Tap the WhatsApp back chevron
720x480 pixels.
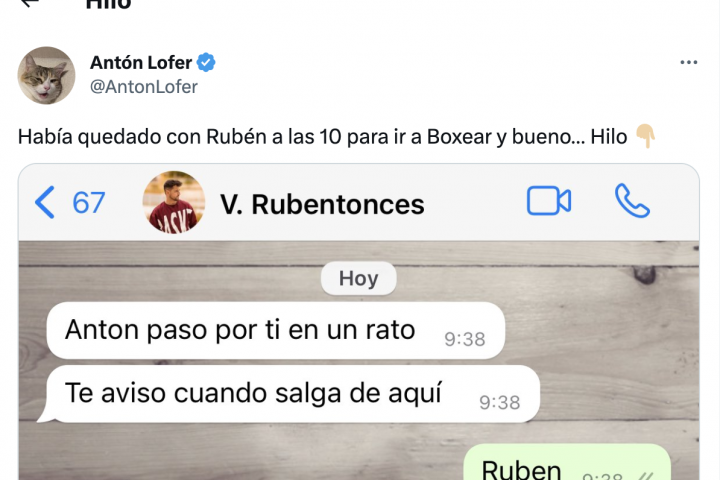(45, 202)
